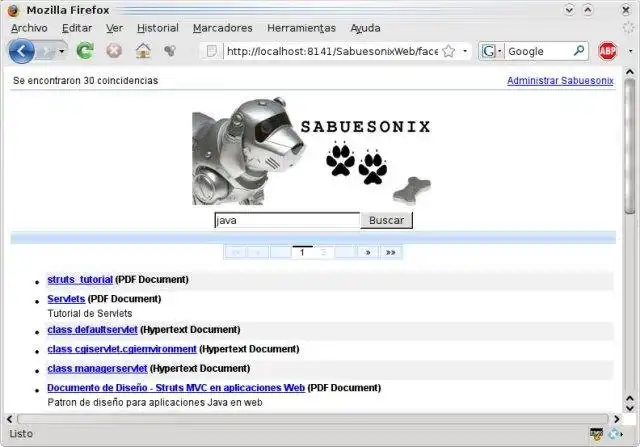Open the struts_tutorial PDF result
Image resolution: width=640 pixels, height=447 pixels.
click(80, 280)
